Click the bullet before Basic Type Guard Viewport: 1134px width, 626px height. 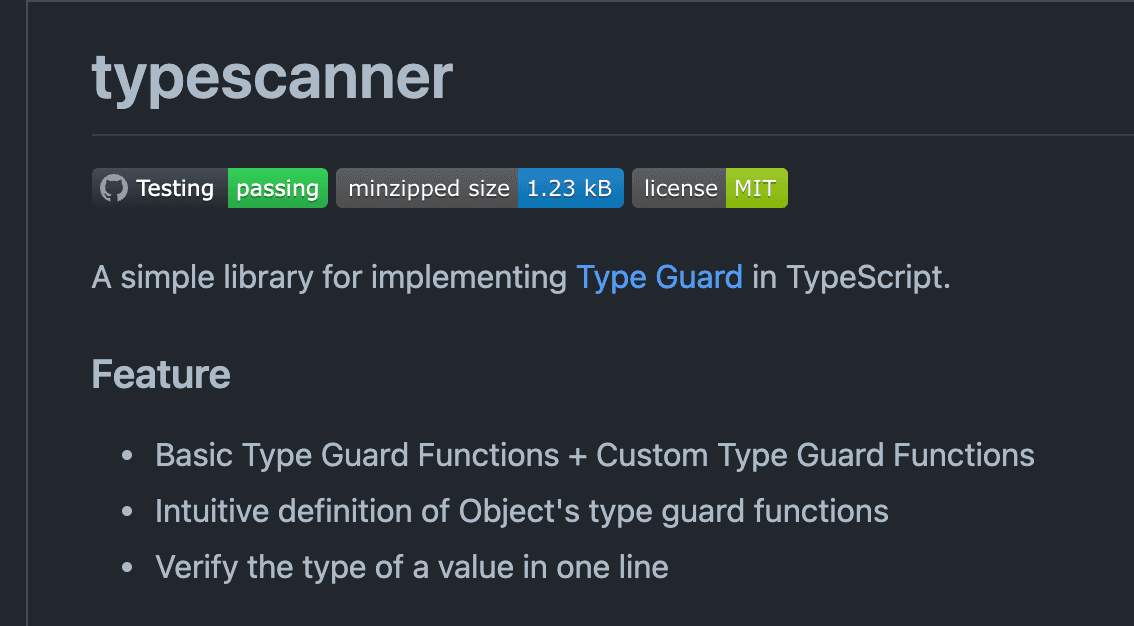(x=127, y=455)
